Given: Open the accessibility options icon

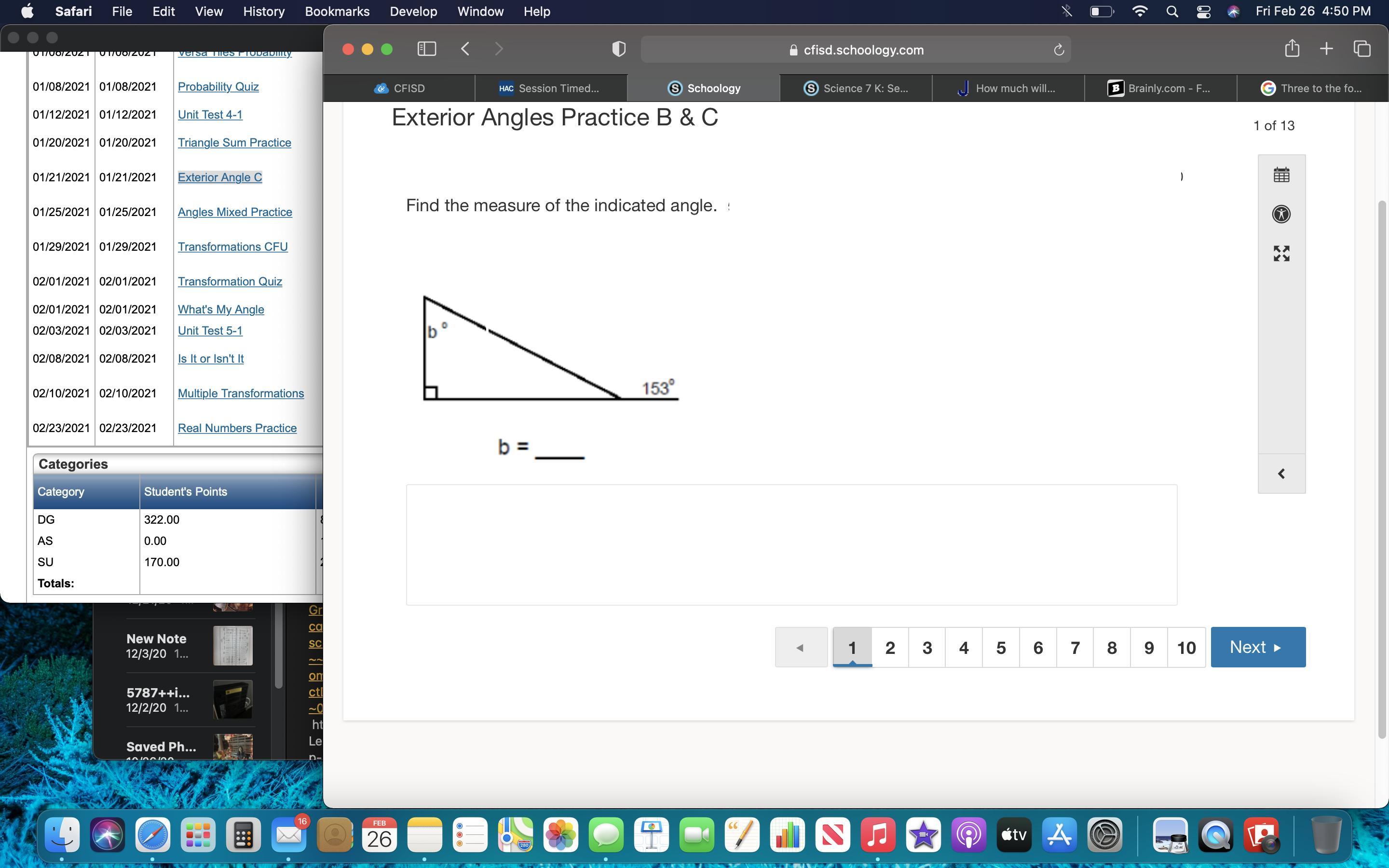Looking at the screenshot, I should click(1281, 214).
